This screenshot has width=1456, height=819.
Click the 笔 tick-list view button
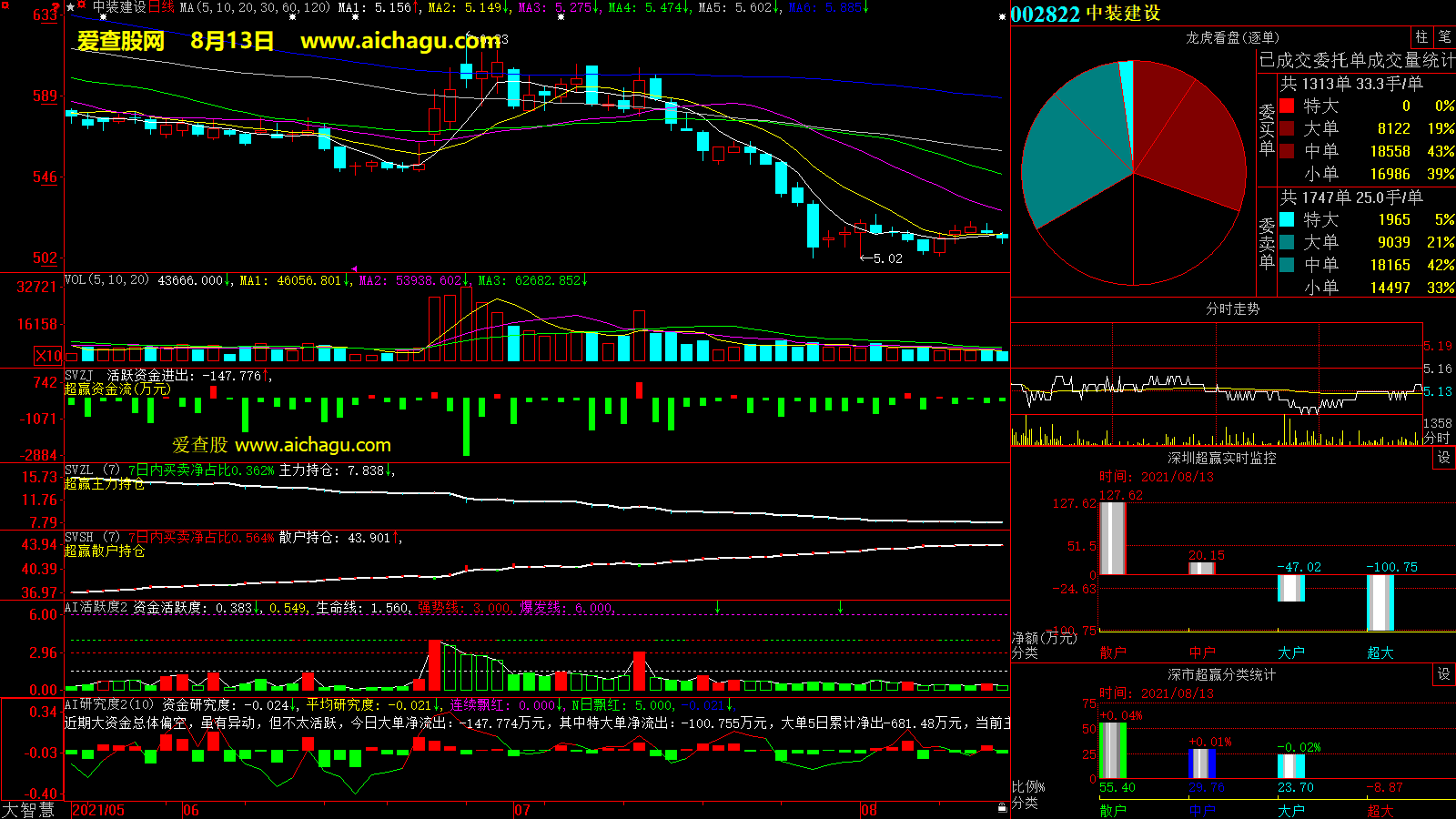pyautogui.click(x=1445, y=37)
